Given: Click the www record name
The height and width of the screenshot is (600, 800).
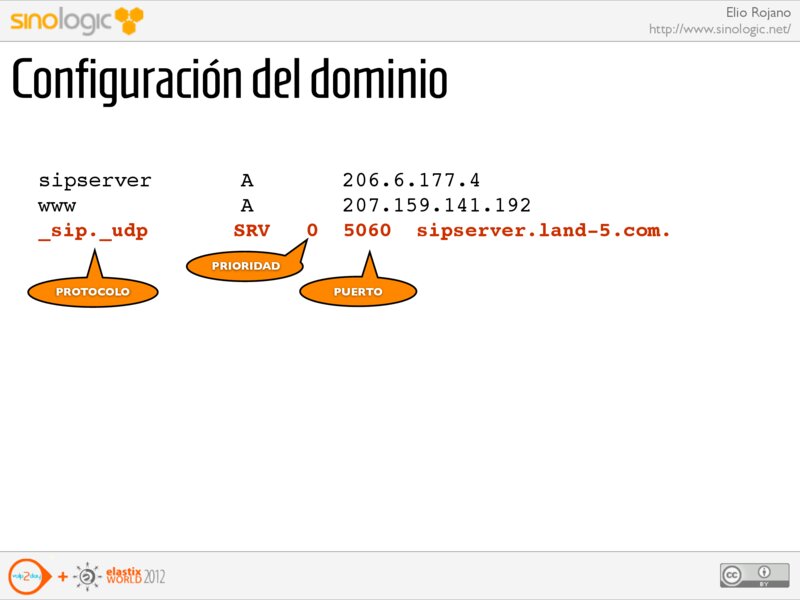Looking at the screenshot, I should pyautogui.click(x=57, y=206).
